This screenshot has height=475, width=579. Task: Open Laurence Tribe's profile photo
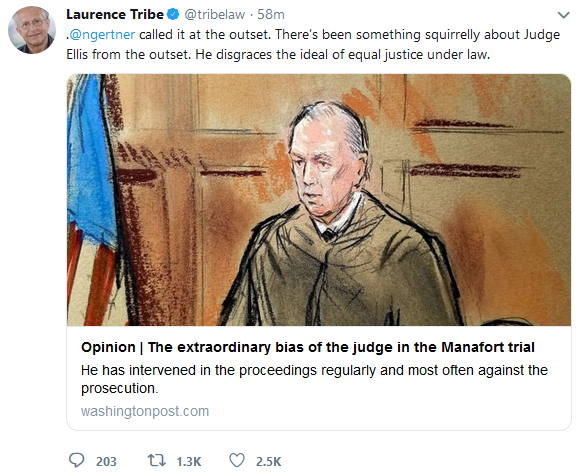coord(32,30)
